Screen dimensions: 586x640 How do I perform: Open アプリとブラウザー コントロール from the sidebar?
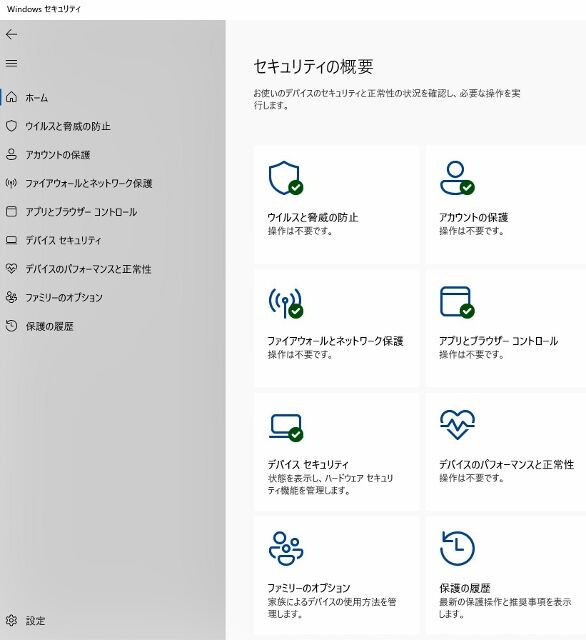(x=81, y=212)
